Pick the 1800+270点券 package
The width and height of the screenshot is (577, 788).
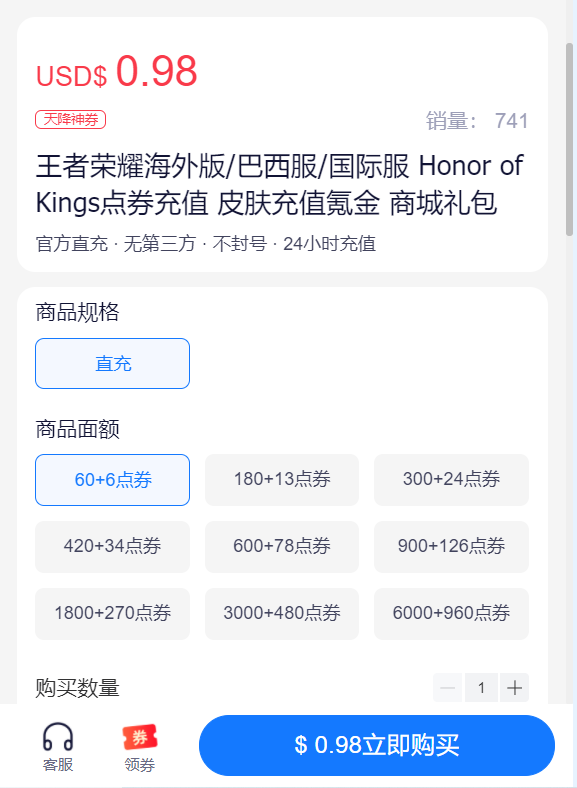click(113, 614)
